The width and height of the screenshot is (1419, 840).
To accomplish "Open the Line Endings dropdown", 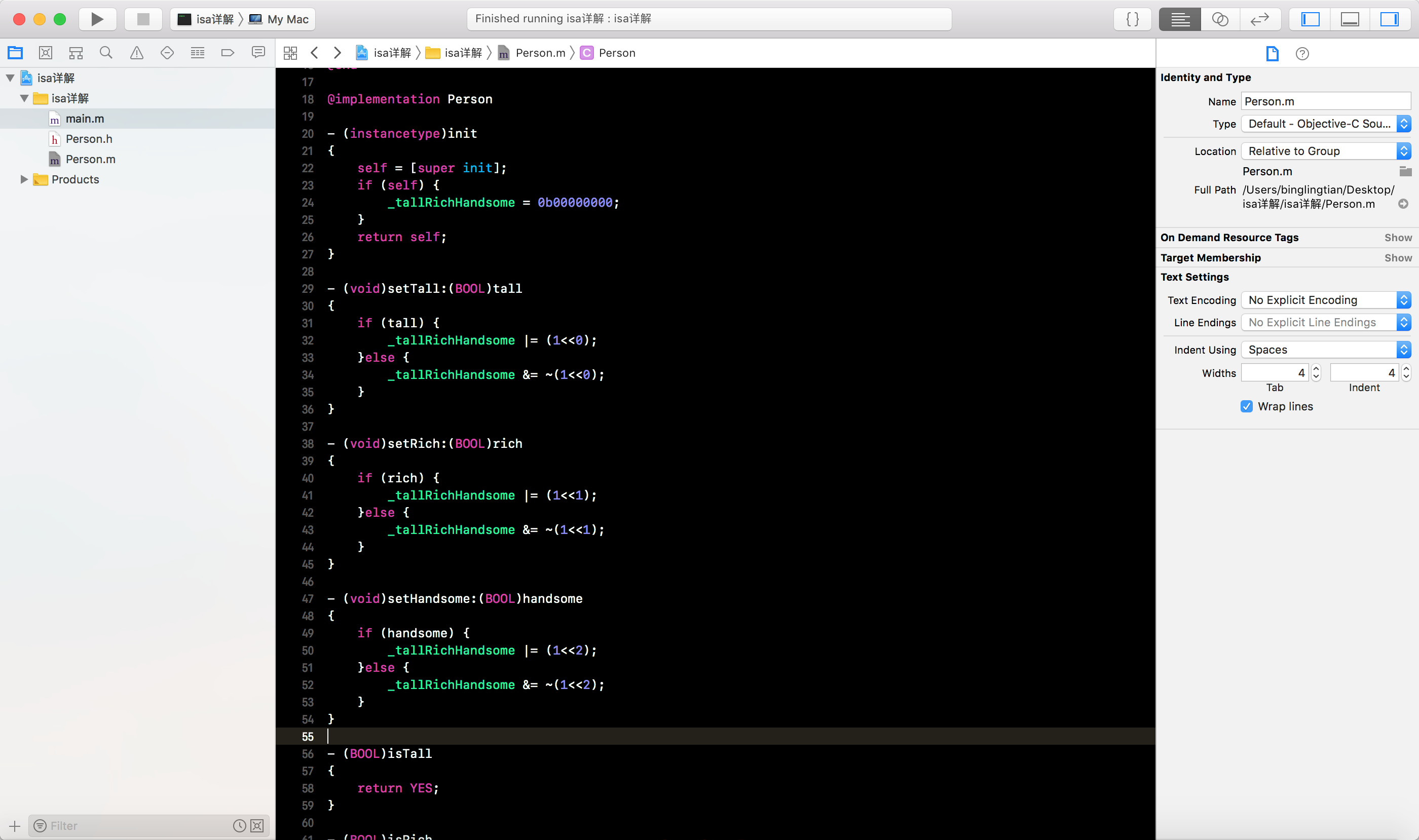I will (x=1326, y=323).
